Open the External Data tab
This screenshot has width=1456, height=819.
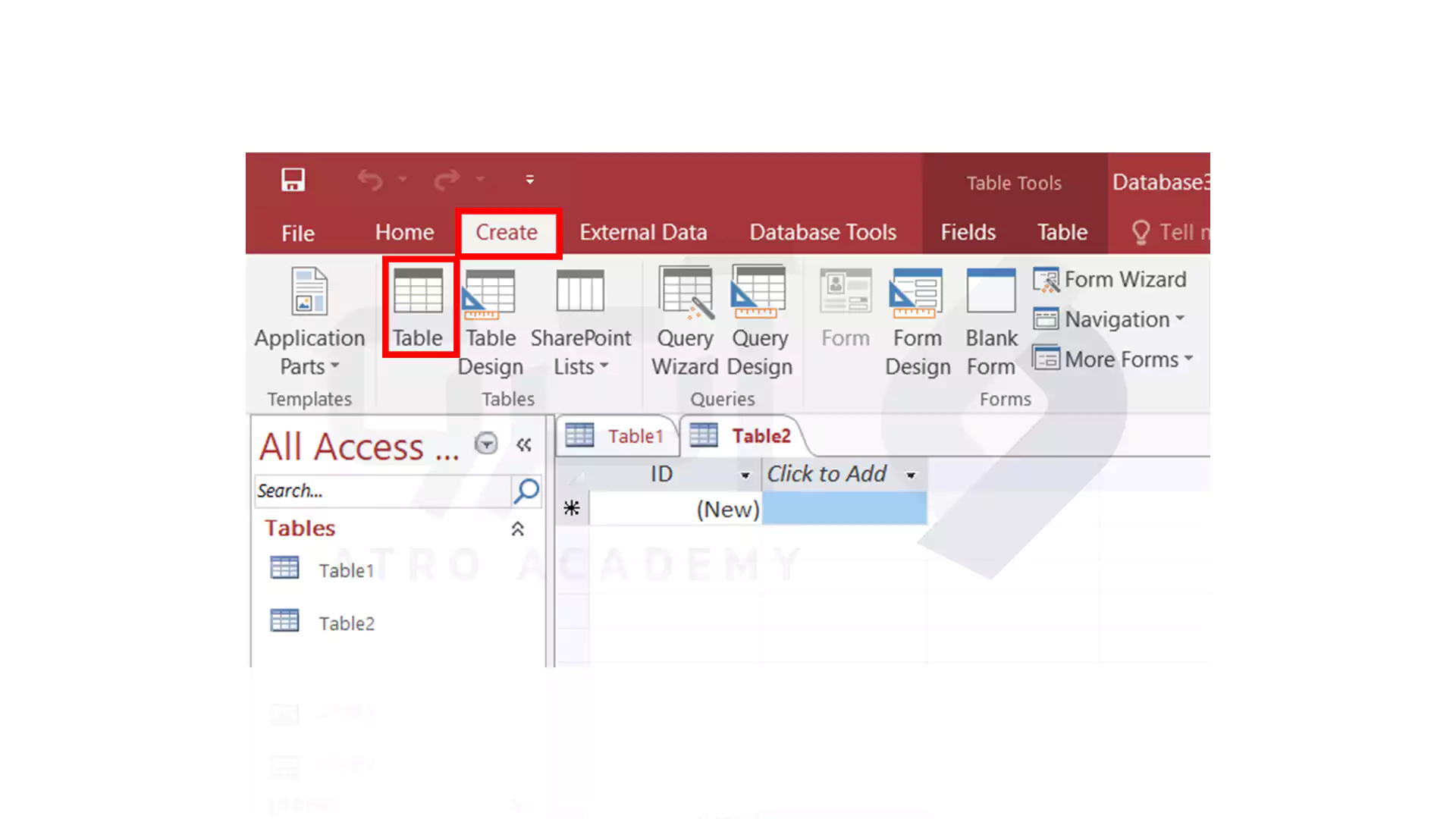[x=643, y=232]
